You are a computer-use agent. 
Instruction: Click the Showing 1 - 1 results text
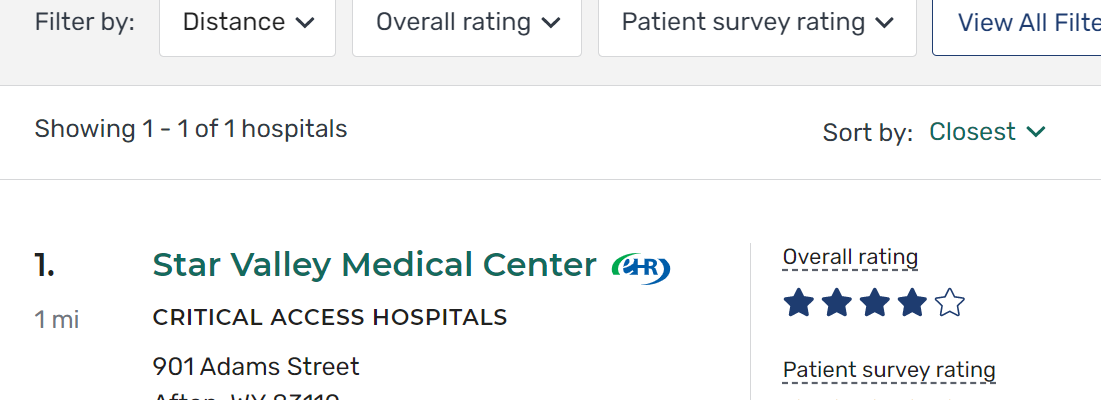pyautogui.click(x=191, y=129)
